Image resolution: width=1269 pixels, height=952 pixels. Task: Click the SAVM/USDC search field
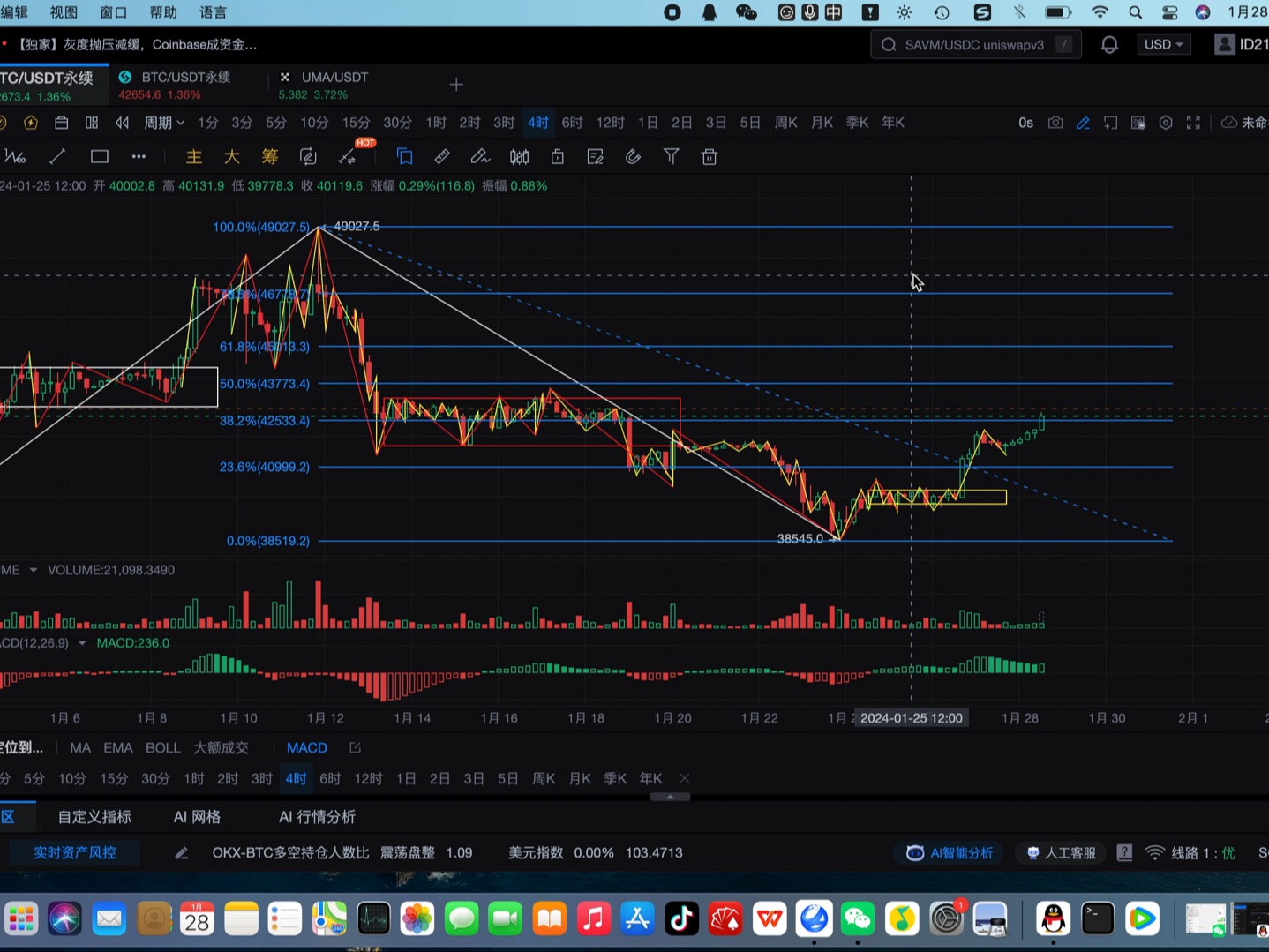click(974, 45)
